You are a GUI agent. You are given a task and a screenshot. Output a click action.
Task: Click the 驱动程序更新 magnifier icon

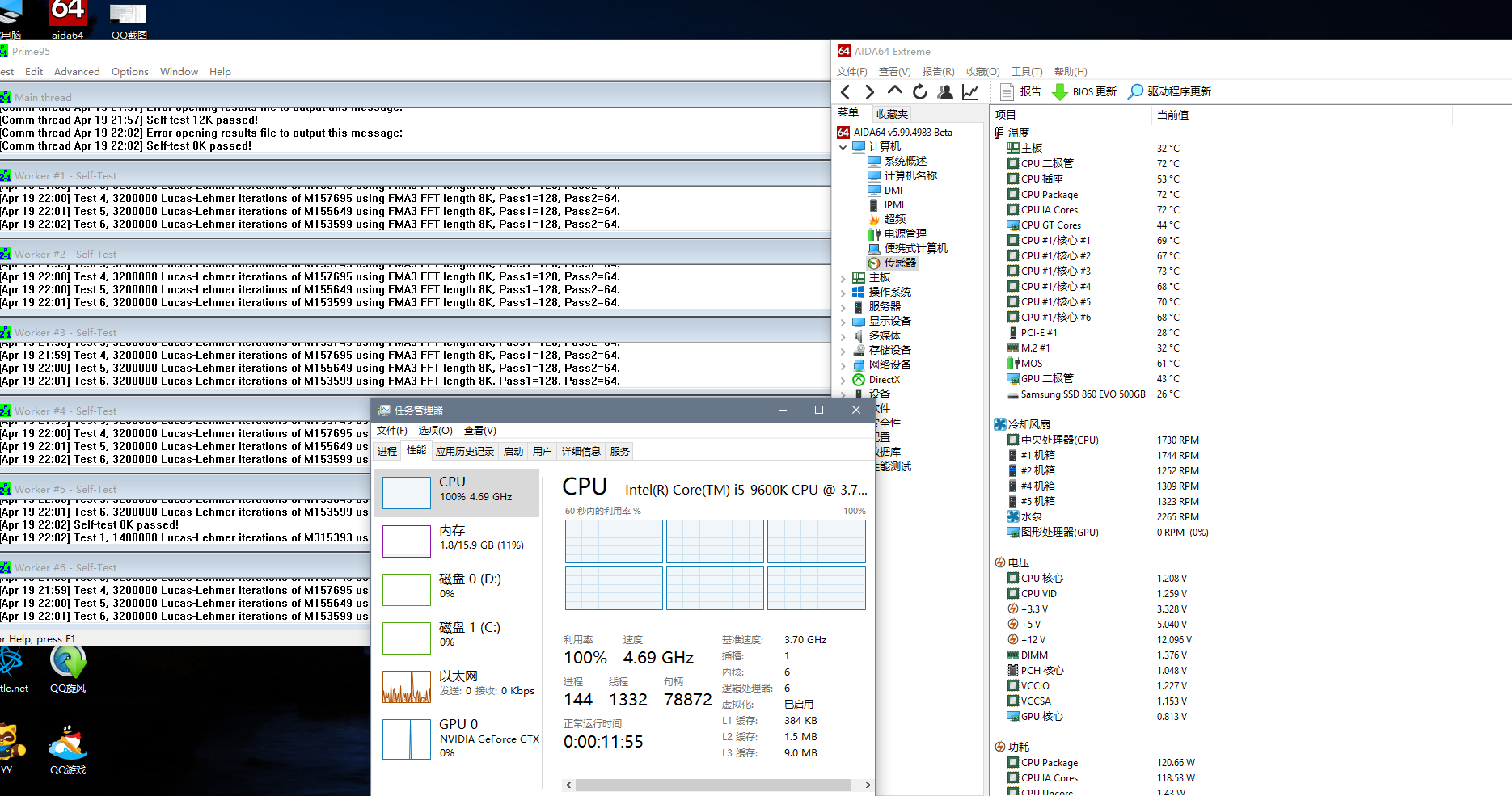click(x=1136, y=92)
